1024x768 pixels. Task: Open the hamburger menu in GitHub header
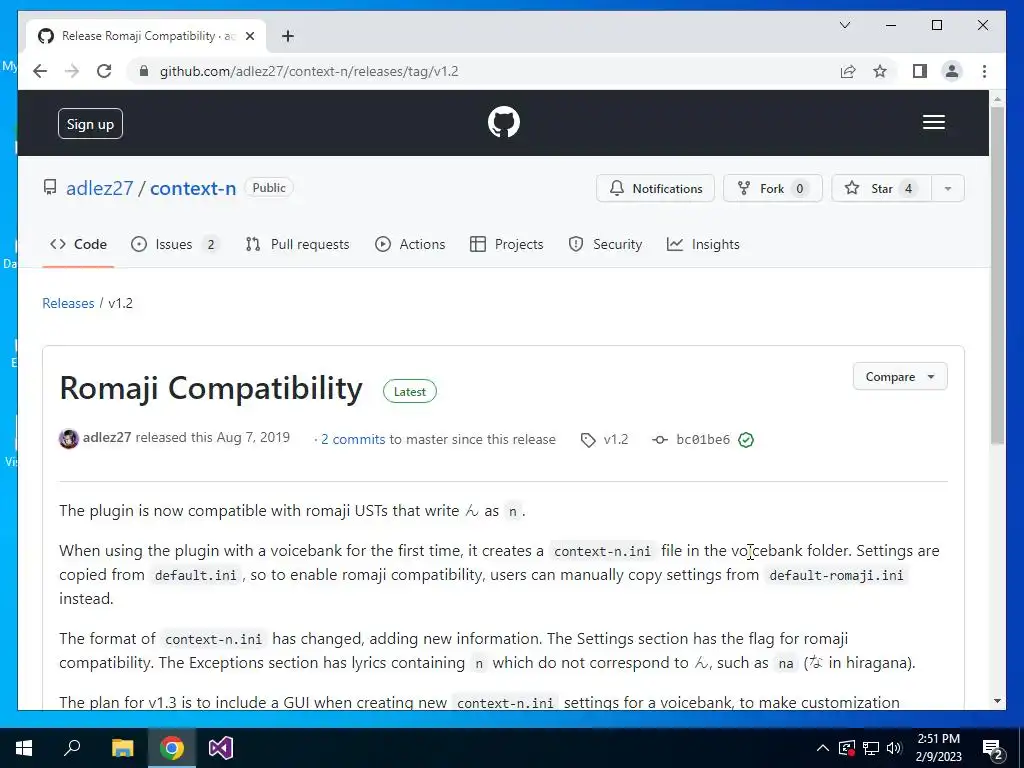click(x=934, y=122)
